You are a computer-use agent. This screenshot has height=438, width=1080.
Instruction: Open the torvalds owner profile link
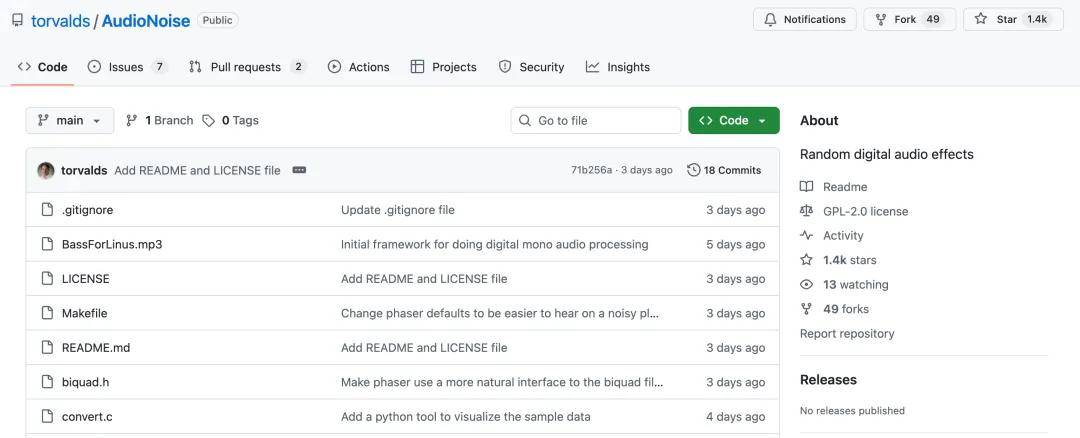(x=60, y=21)
